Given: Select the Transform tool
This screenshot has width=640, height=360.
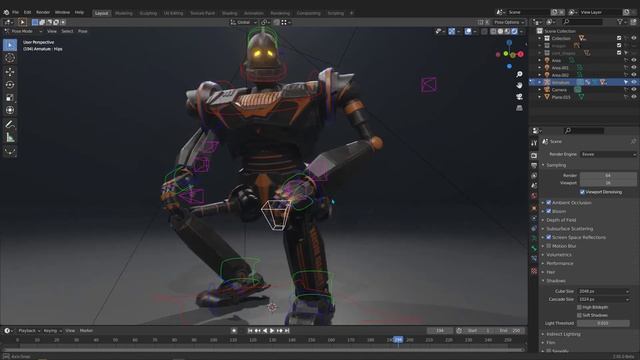Looking at the screenshot, I should [x=10, y=110].
